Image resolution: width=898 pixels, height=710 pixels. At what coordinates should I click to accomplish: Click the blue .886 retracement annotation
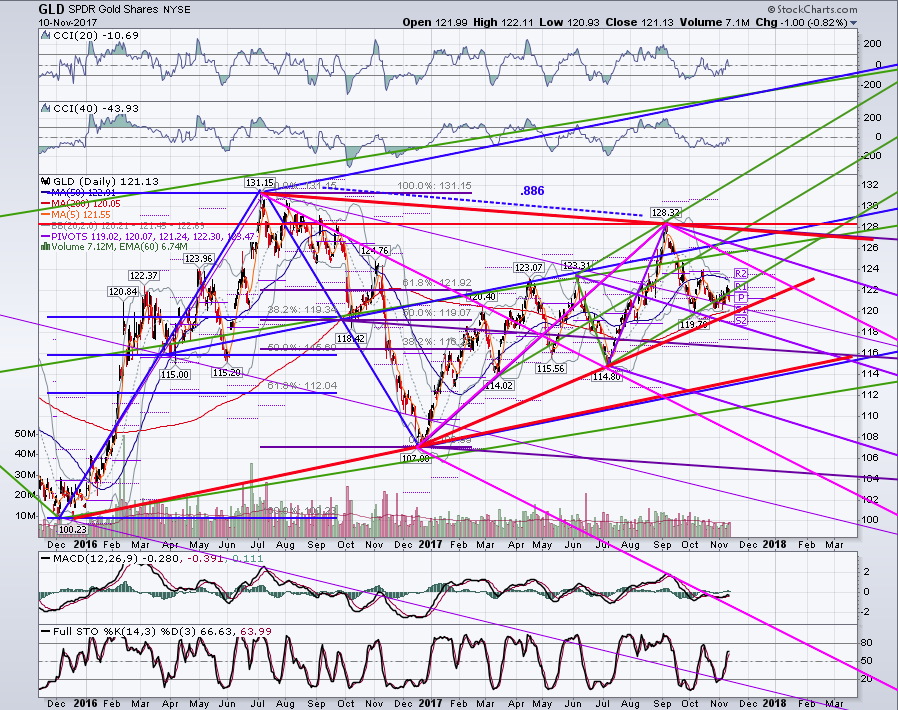[x=532, y=191]
